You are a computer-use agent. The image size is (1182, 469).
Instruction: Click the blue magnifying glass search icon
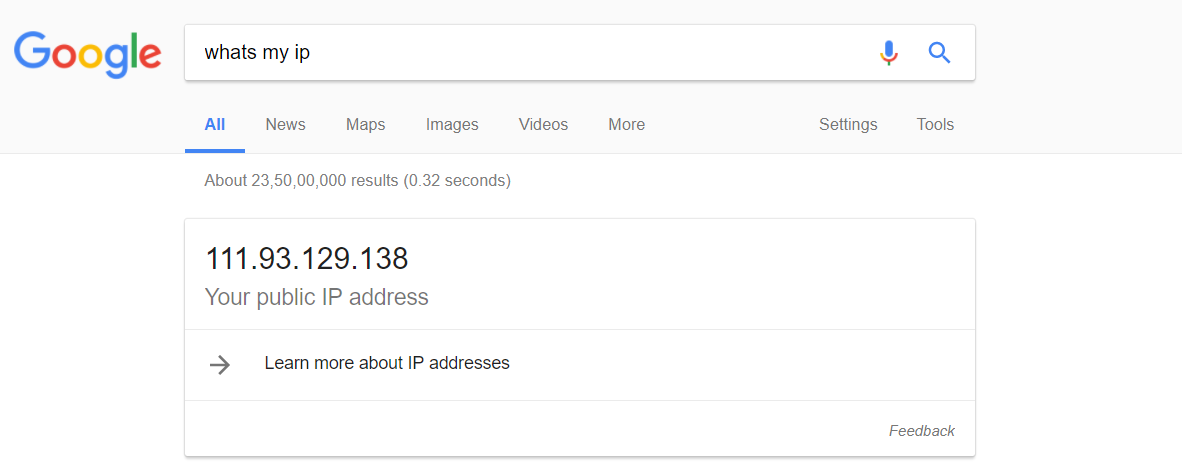click(939, 52)
